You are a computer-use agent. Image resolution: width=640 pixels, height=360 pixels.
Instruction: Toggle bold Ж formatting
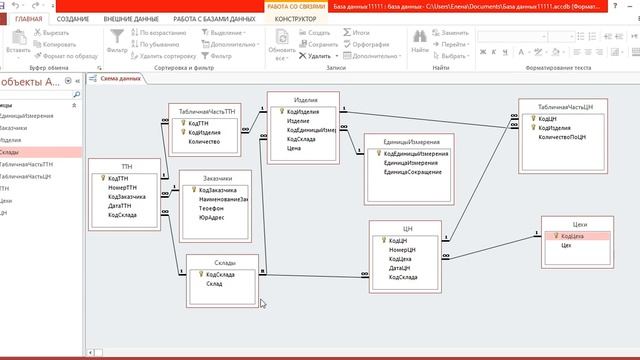[483, 52]
